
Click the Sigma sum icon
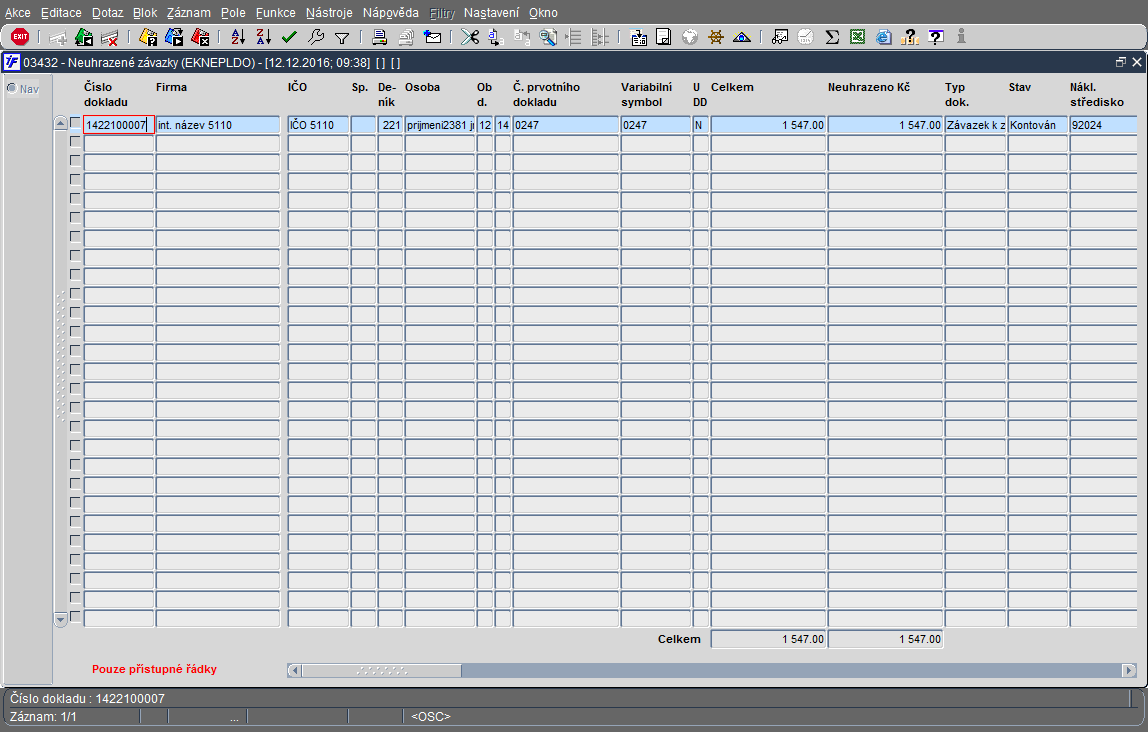[x=832, y=37]
